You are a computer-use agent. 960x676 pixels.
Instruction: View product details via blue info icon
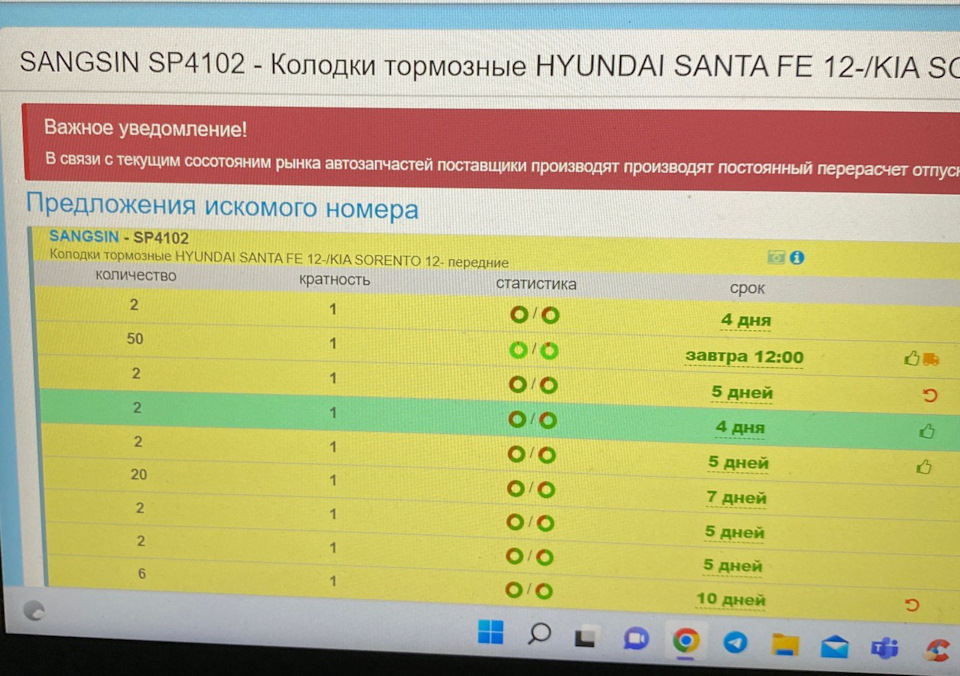coord(796,257)
